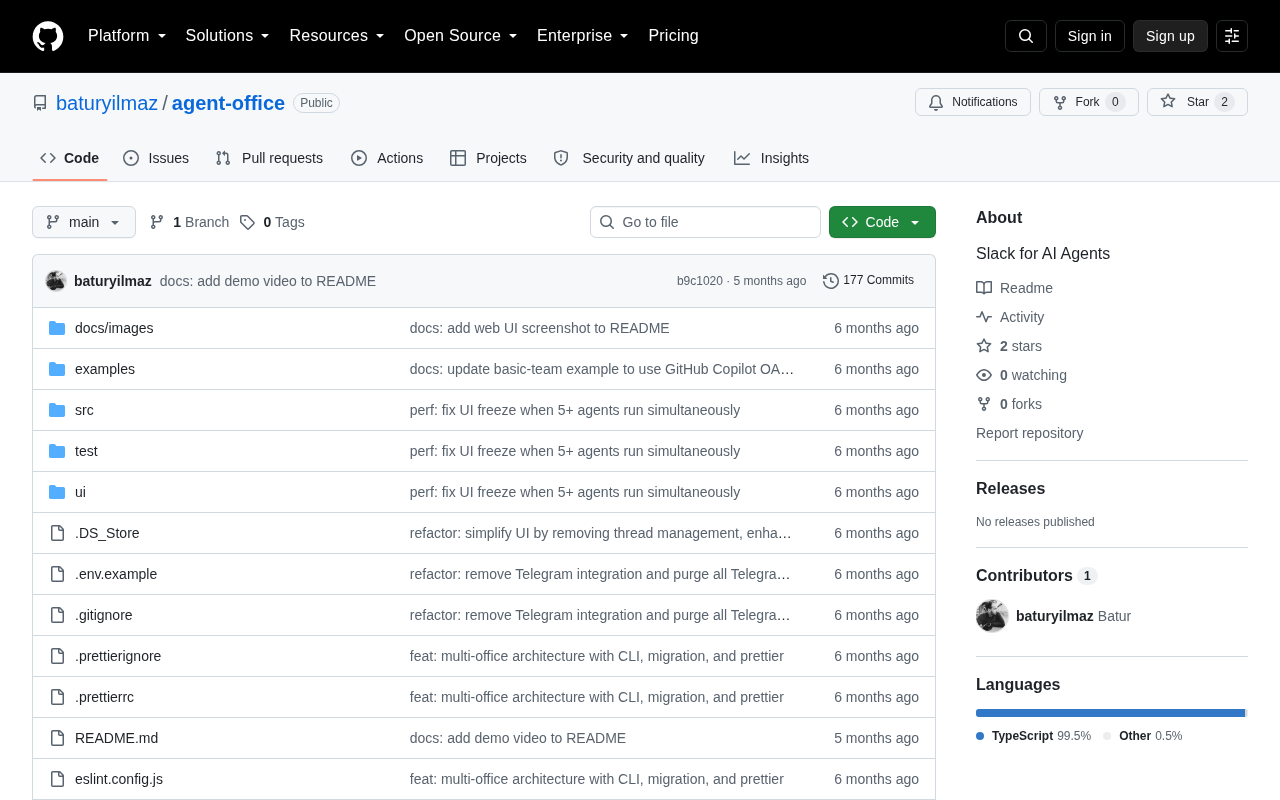Click the branch icon beside 1 Branch
This screenshot has width=1280, height=800.
(157, 222)
